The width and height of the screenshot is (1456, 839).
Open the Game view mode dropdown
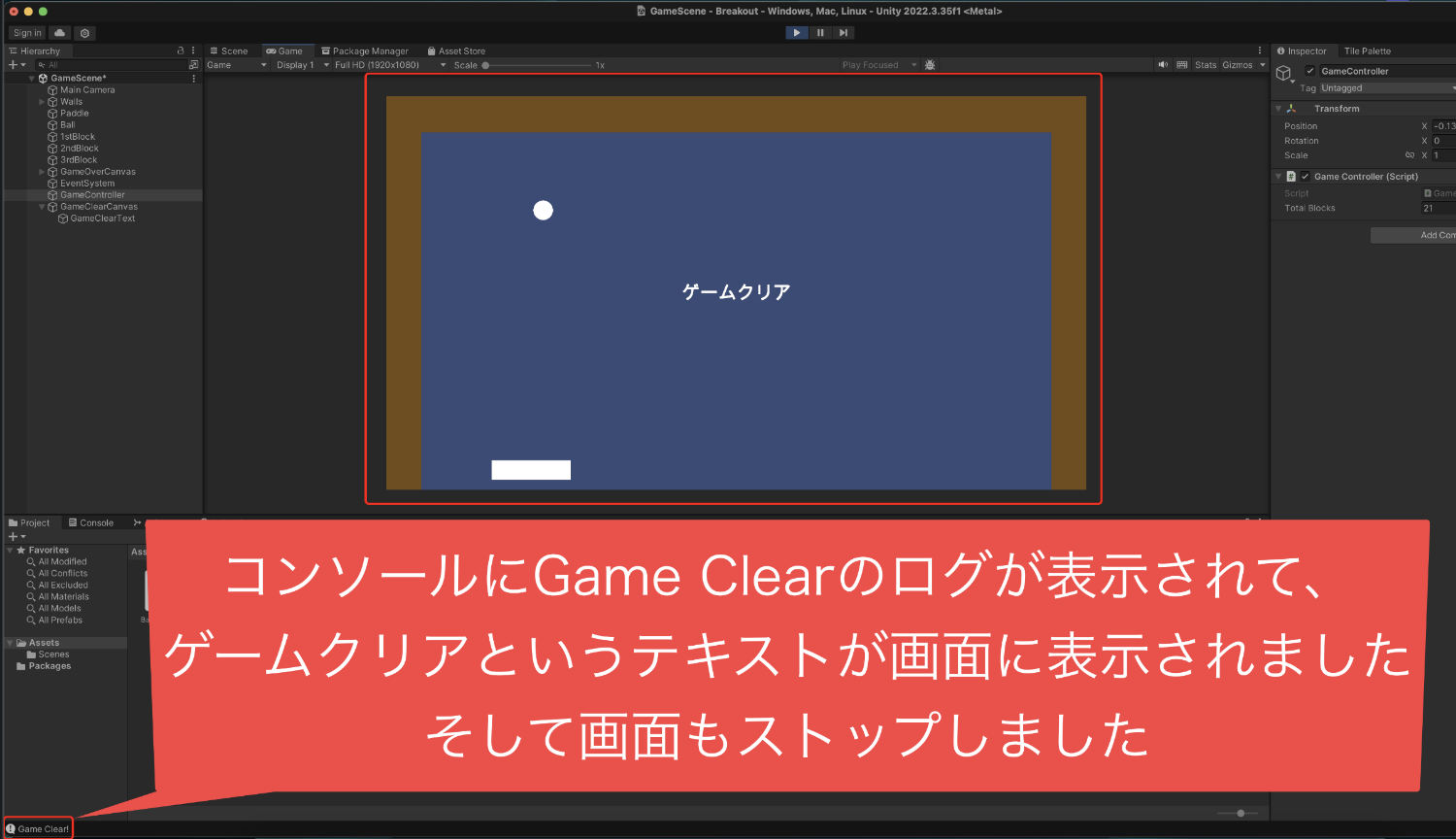(x=237, y=65)
